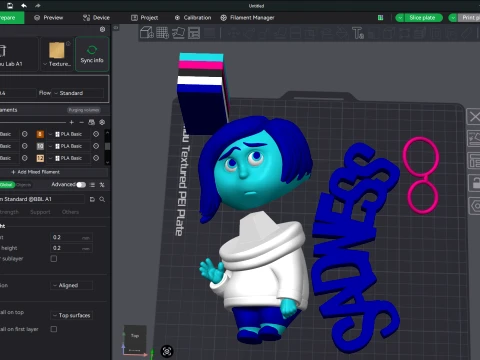Click the list view icon beside Advanced toggle
Image resolution: width=480 pixels, height=360 pixels.
point(93,185)
